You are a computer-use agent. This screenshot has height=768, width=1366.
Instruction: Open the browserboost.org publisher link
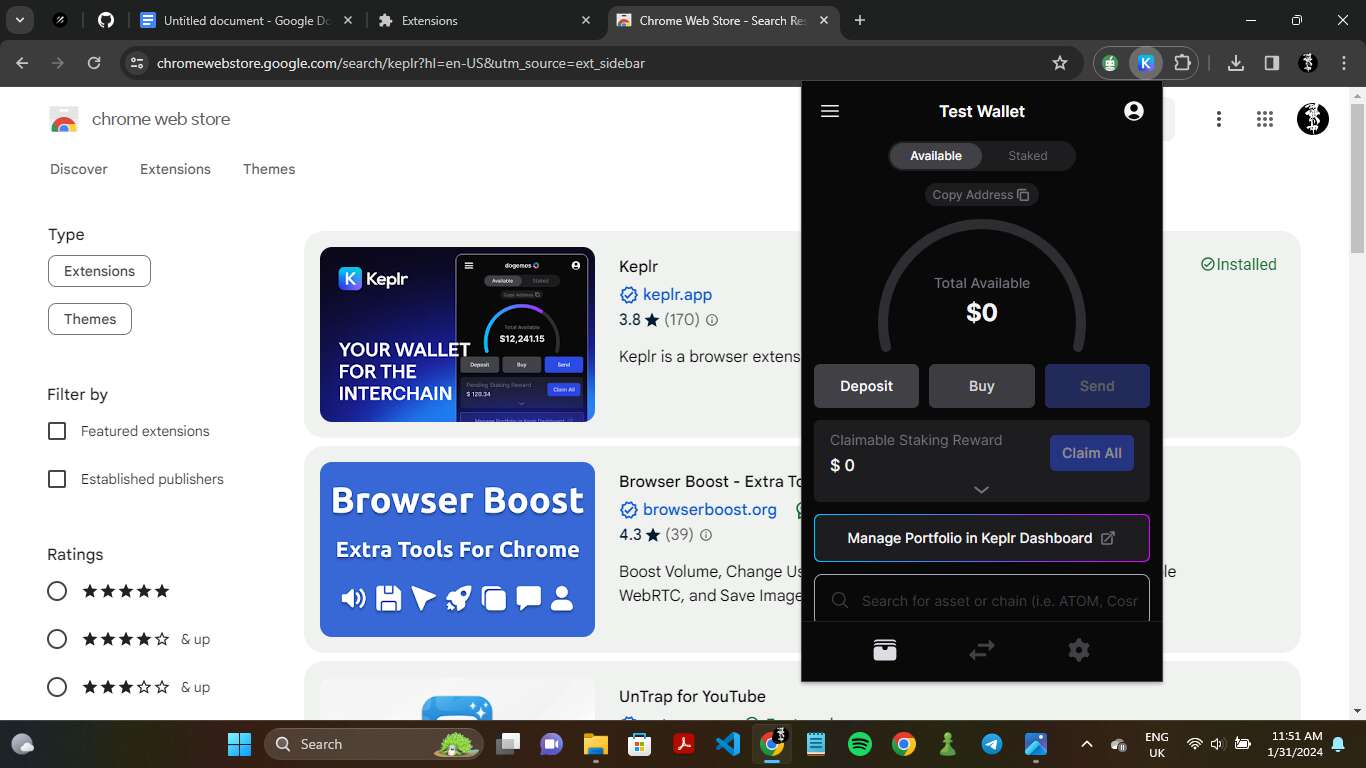pyautogui.click(x=710, y=510)
